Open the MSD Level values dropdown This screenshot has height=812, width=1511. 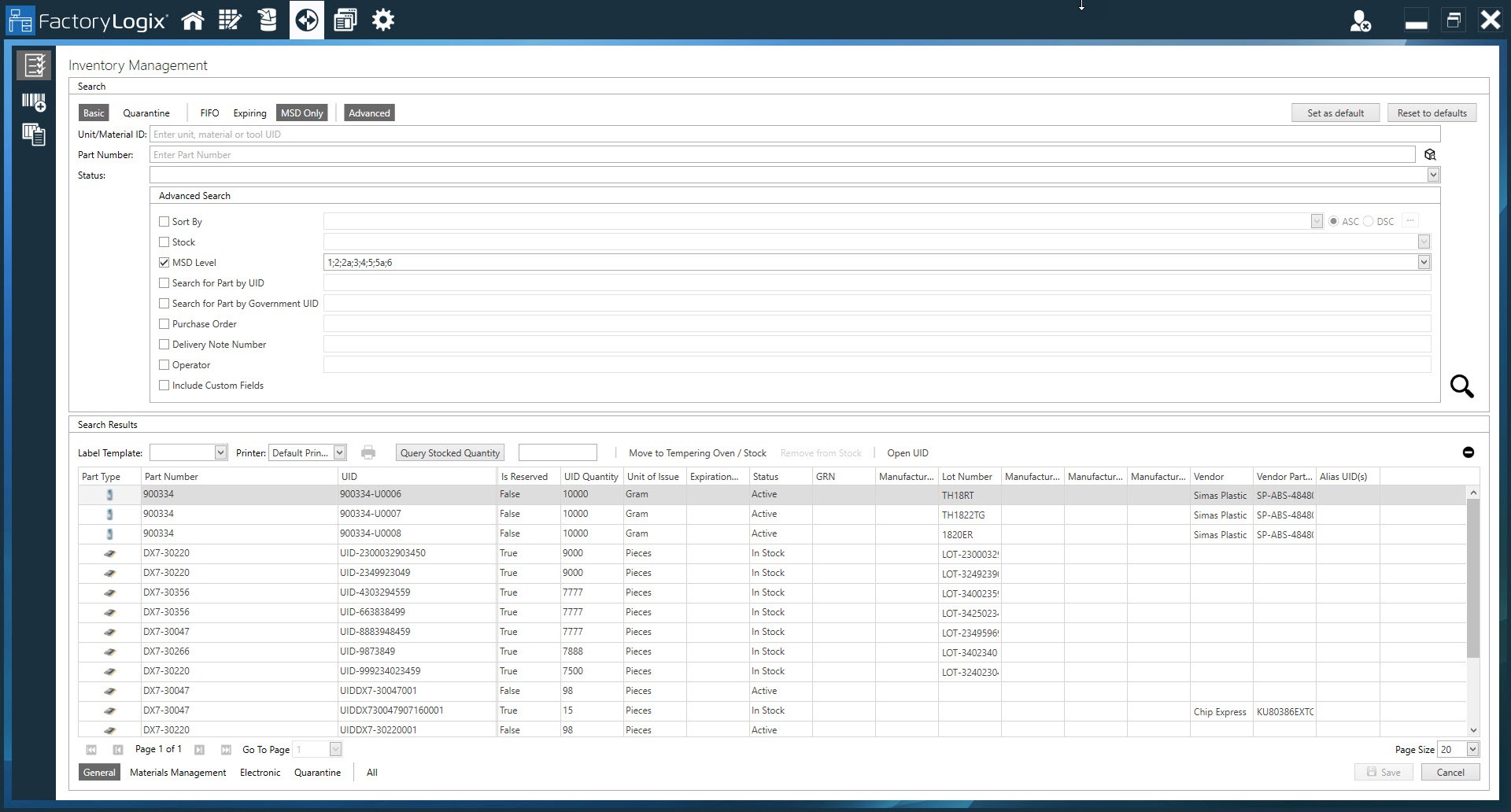tap(1424, 262)
